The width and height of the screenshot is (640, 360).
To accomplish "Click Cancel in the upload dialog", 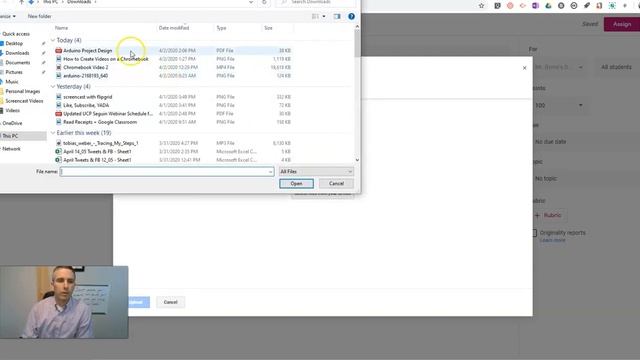I will tap(170, 302).
